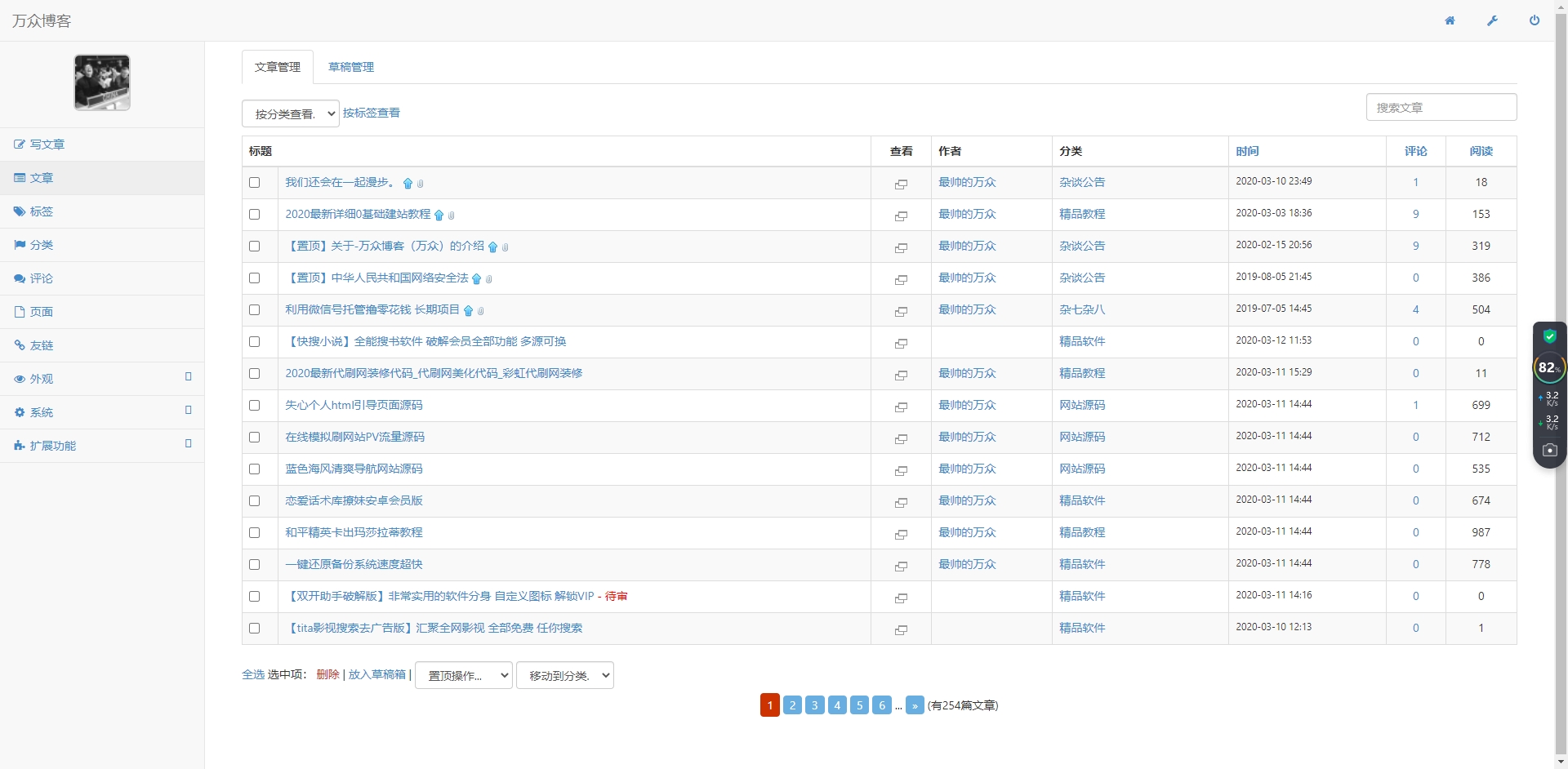
Task: Click the 82% performance gauge in widget
Action: click(x=1548, y=368)
